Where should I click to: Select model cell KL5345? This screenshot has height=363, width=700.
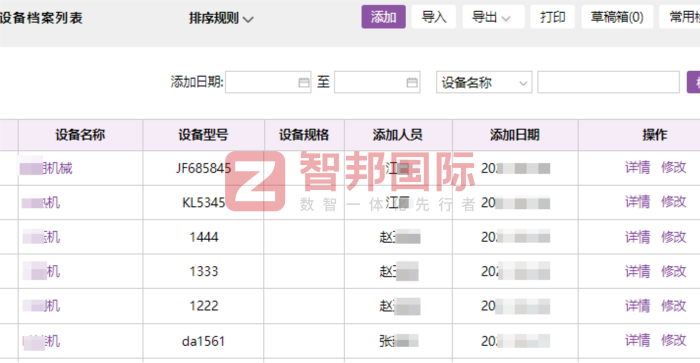[x=204, y=203]
